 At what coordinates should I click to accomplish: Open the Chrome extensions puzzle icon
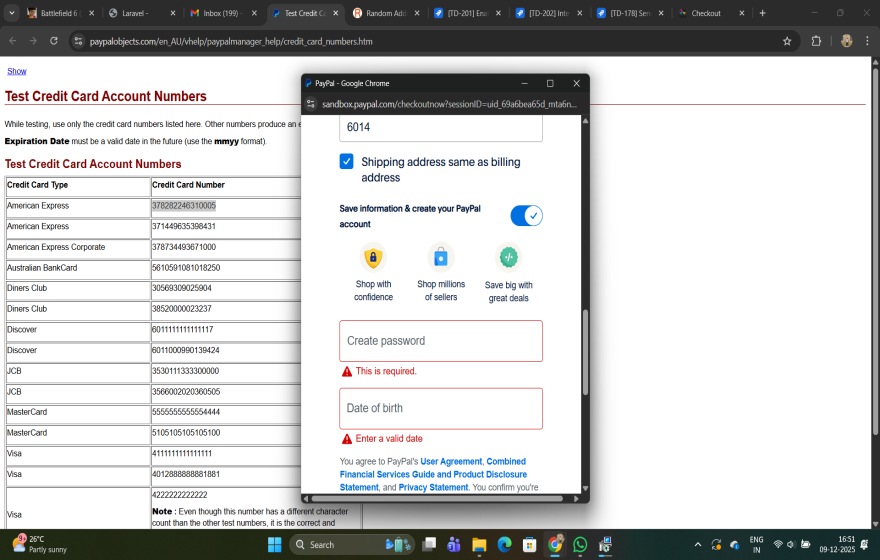816,41
